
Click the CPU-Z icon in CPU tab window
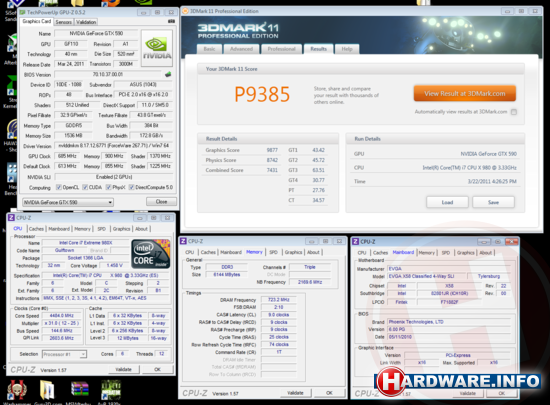(x=11, y=218)
